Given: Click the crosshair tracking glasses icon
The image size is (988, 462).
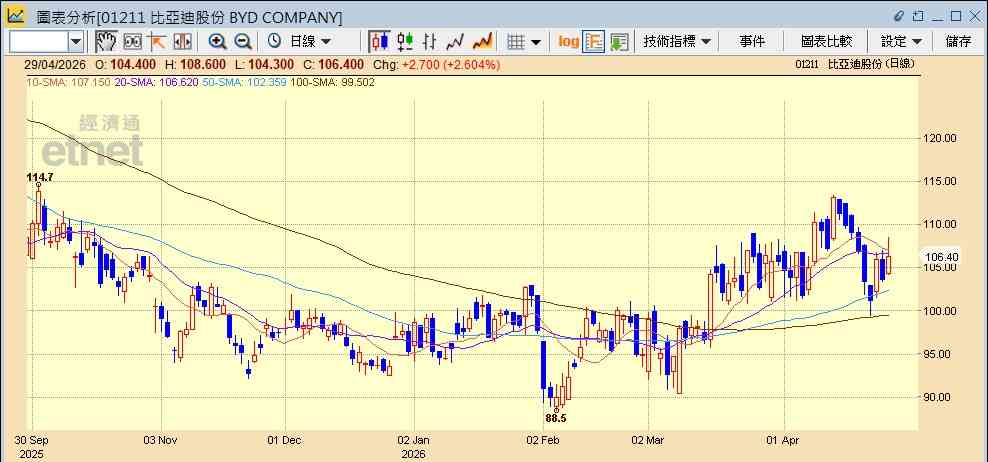Looking at the screenshot, I should (x=132, y=42).
